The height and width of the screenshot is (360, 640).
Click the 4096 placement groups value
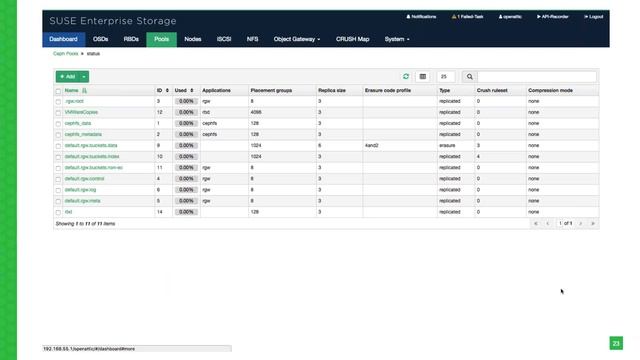(x=256, y=112)
